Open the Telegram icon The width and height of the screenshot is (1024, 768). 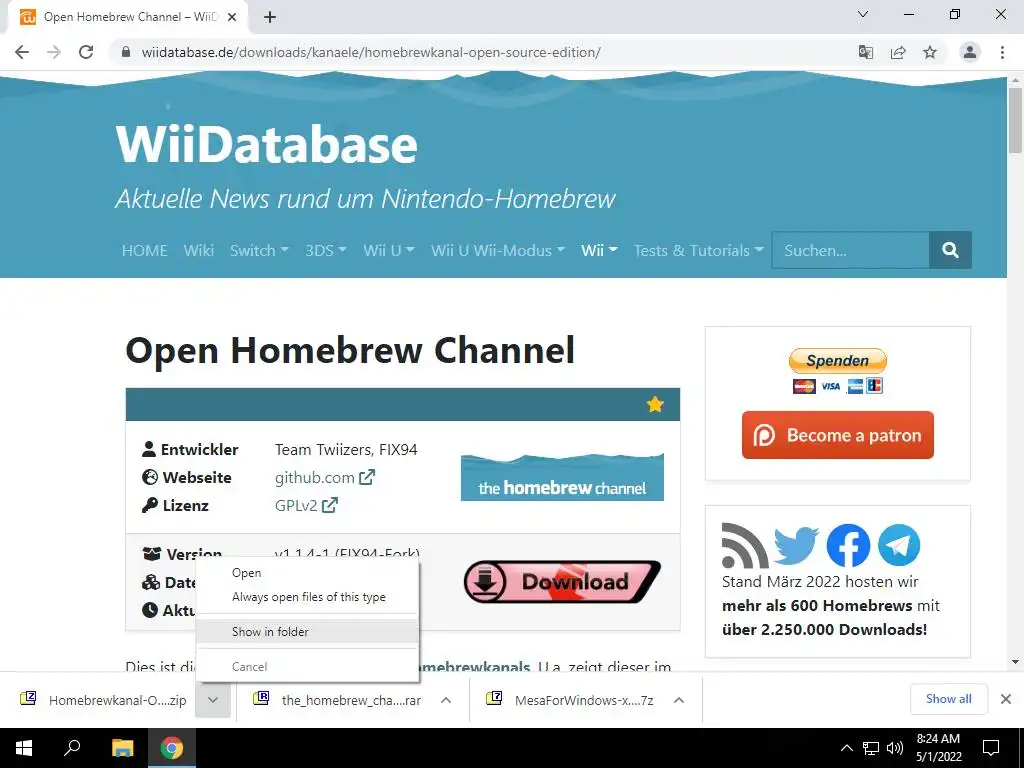(x=899, y=545)
